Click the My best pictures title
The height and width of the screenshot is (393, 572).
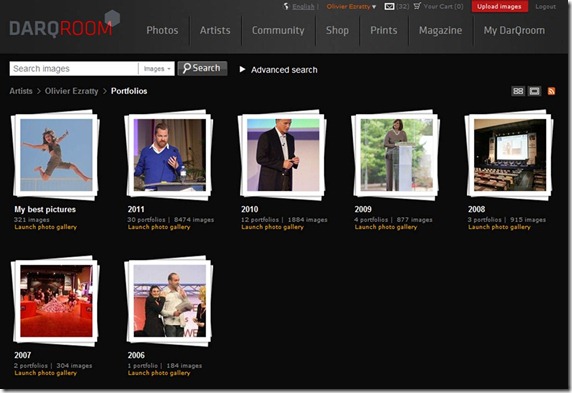45,209
